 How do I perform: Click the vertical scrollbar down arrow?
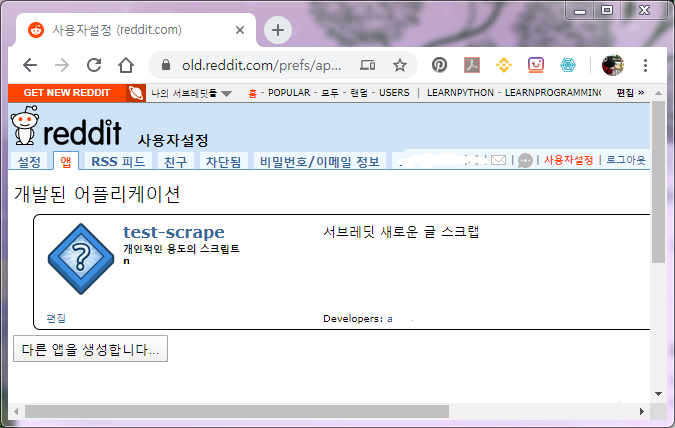(x=658, y=394)
